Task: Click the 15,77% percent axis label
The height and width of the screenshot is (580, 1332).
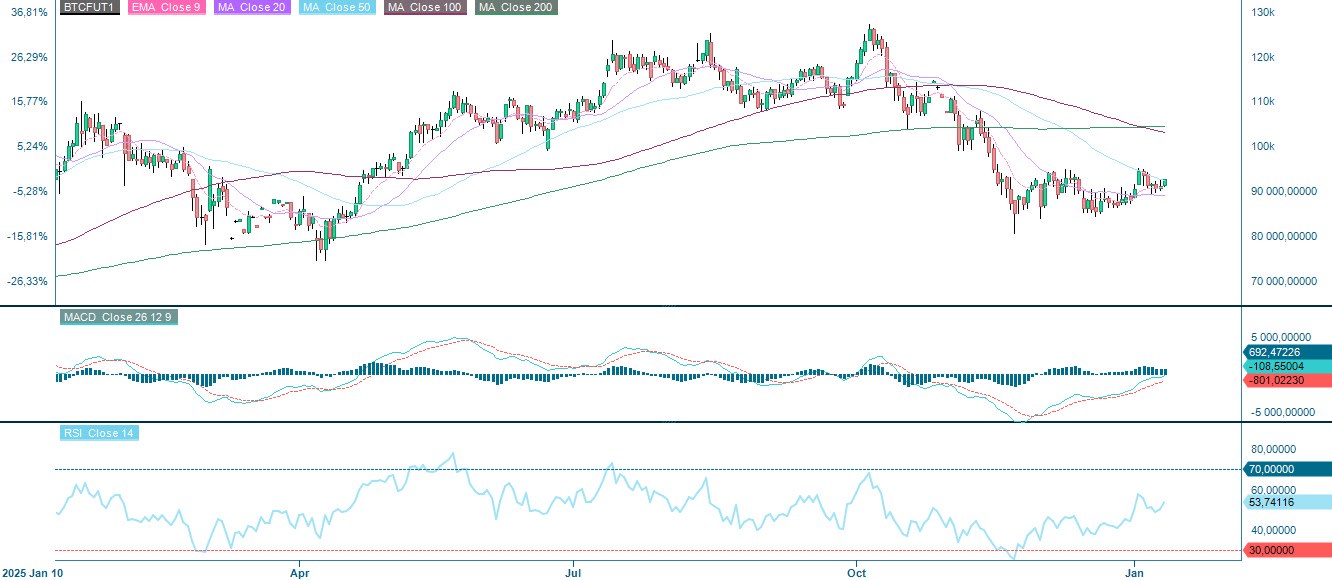Action: (29, 101)
